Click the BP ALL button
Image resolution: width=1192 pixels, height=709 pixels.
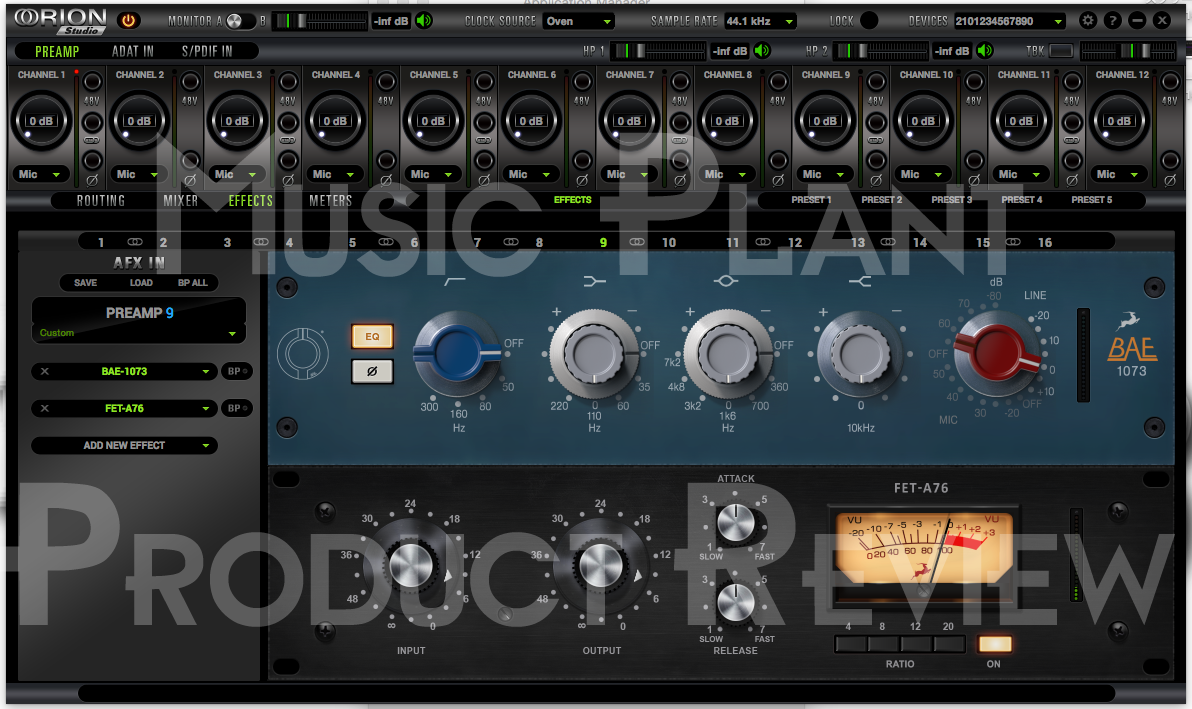click(x=193, y=283)
